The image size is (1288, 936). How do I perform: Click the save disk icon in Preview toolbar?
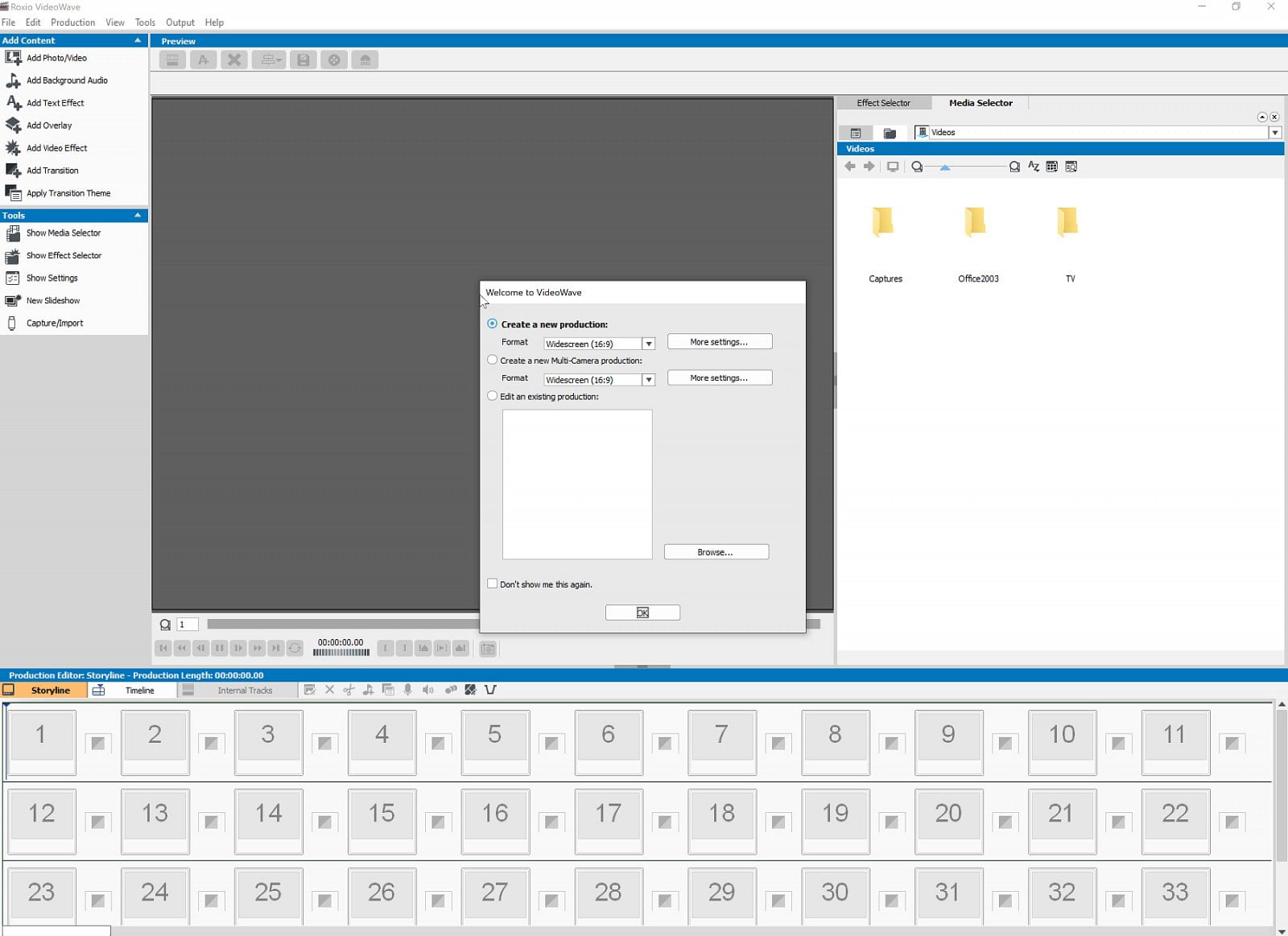tap(303, 60)
